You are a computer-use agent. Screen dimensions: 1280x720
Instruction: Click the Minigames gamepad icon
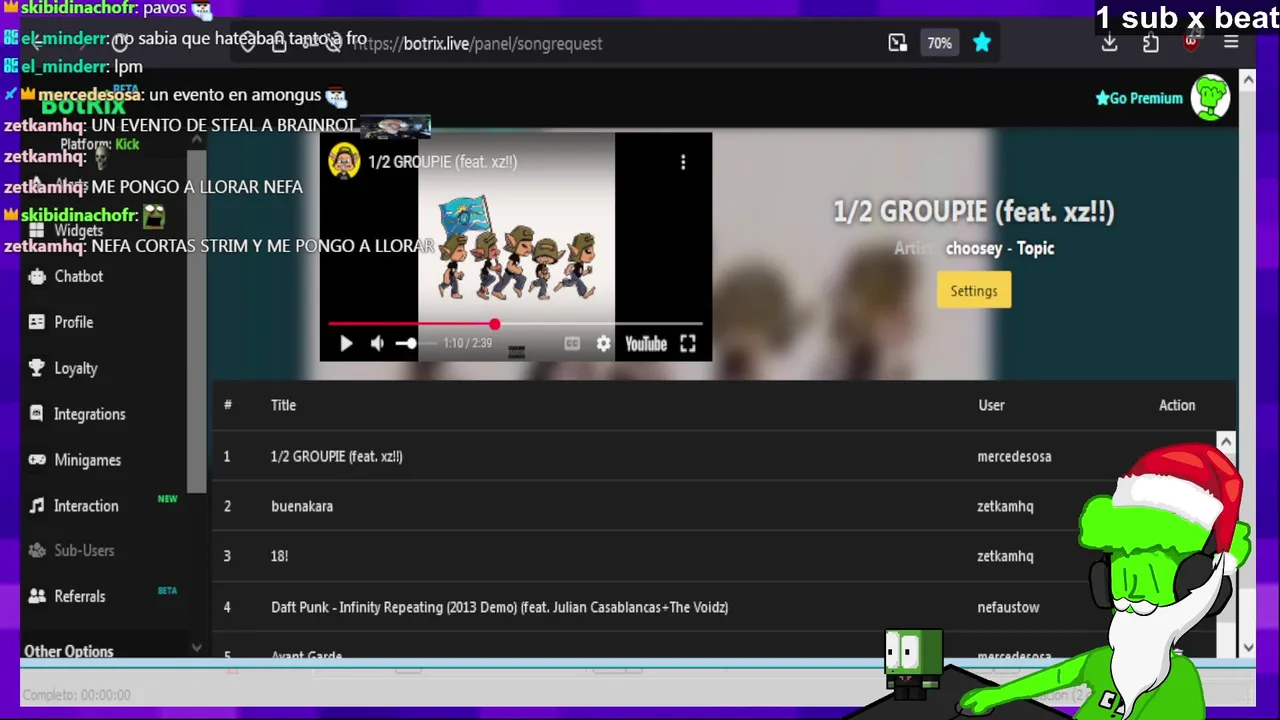[x=37, y=460]
